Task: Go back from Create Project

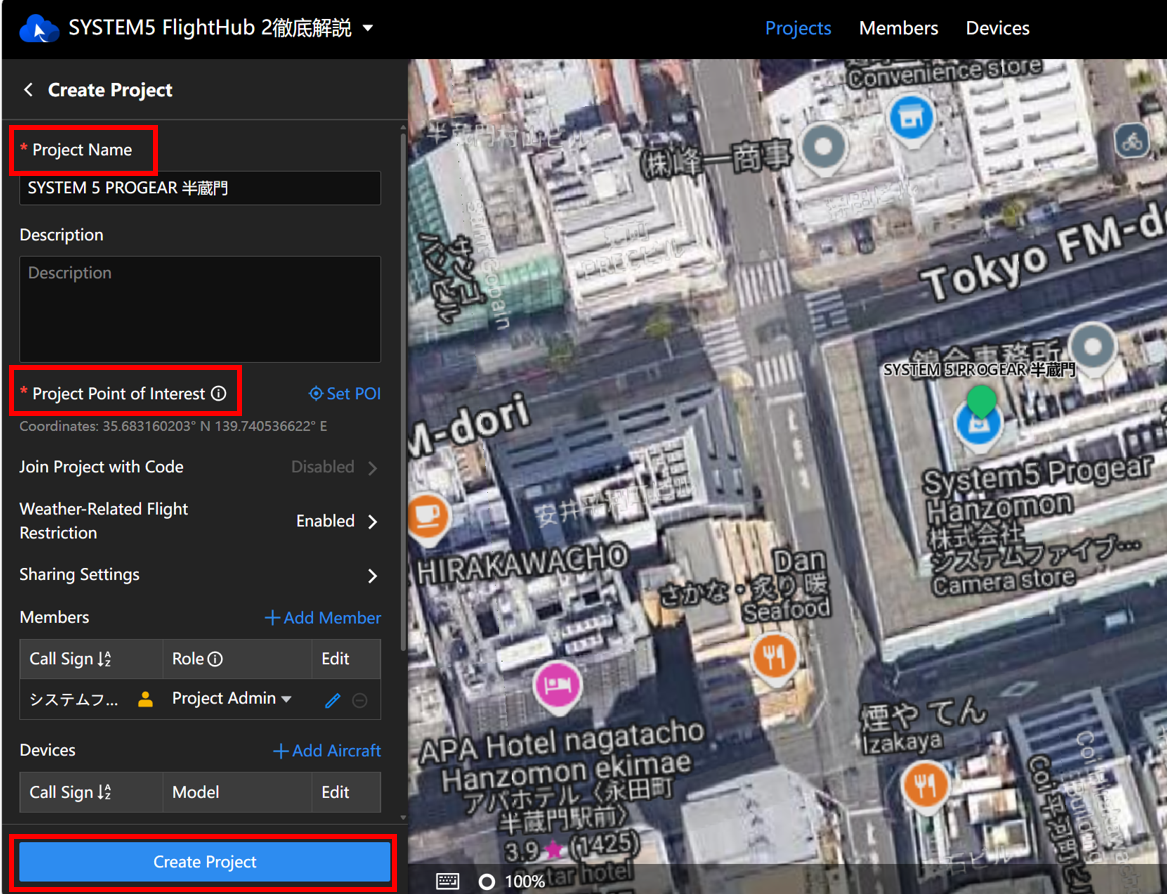Action: click(x=28, y=90)
